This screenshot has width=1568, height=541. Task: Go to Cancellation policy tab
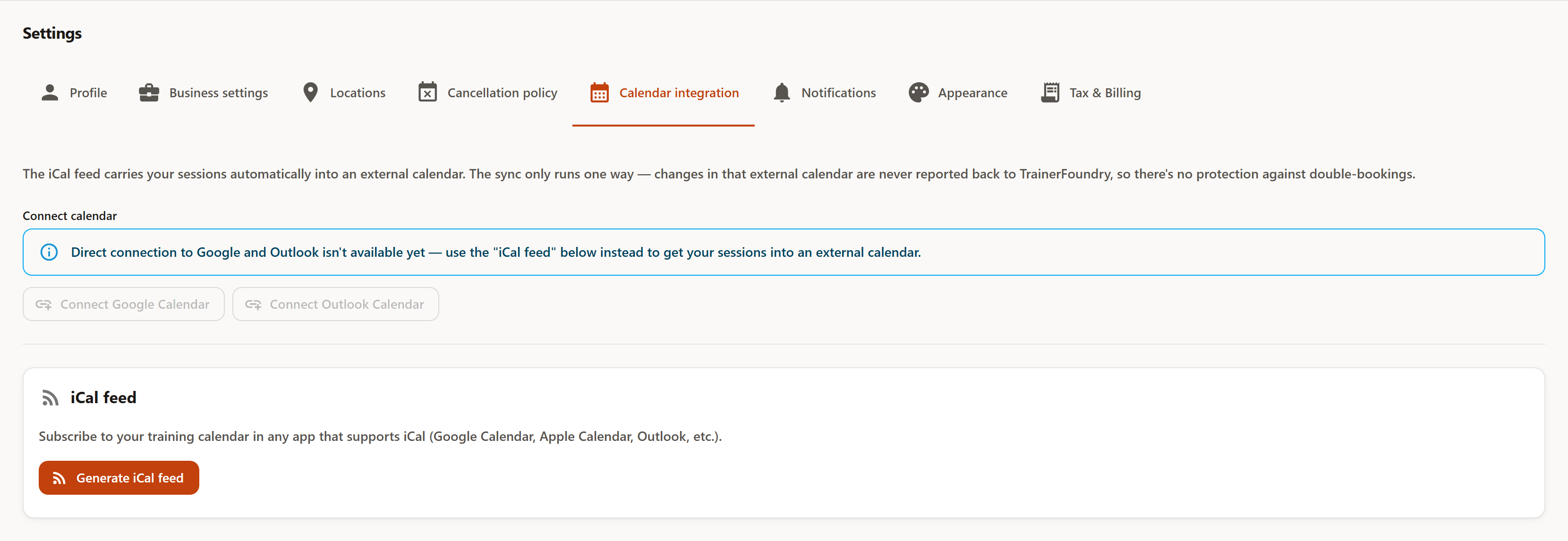[487, 93]
